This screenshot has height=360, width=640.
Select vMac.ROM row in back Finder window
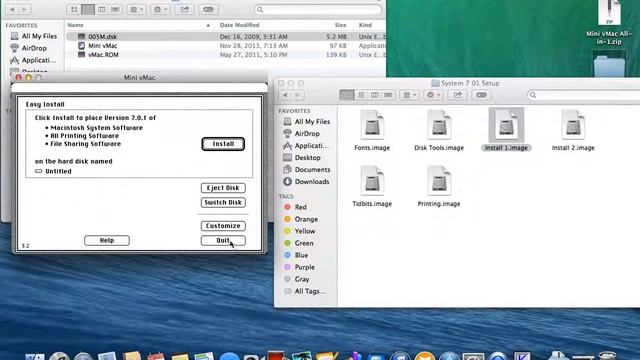[225, 55]
